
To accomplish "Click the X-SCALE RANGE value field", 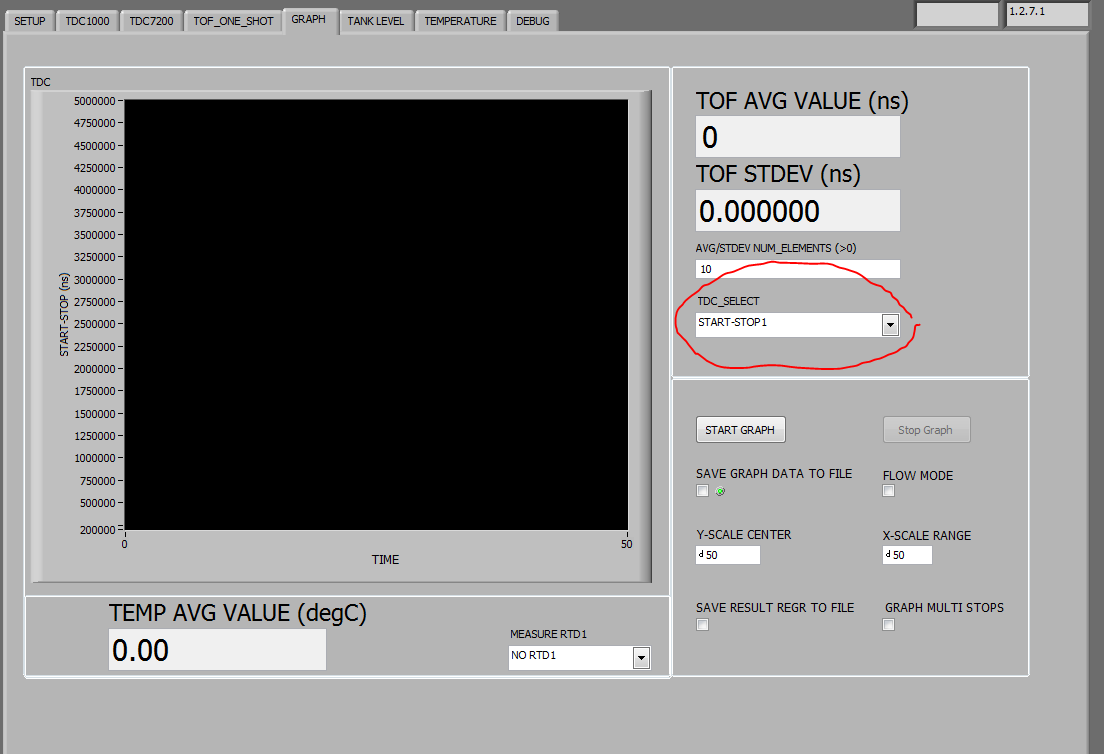I will pyautogui.click(x=907, y=555).
